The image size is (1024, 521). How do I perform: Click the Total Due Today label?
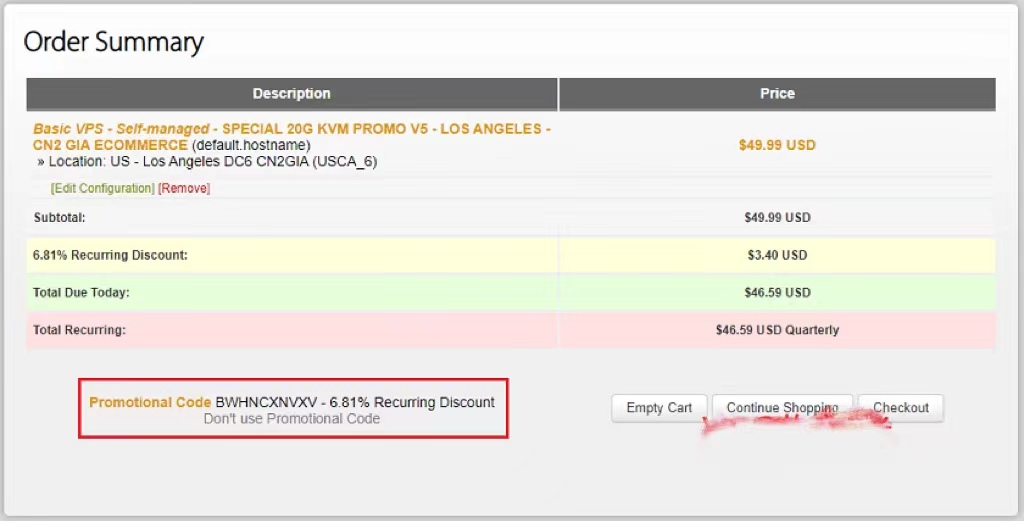click(x=81, y=293)
